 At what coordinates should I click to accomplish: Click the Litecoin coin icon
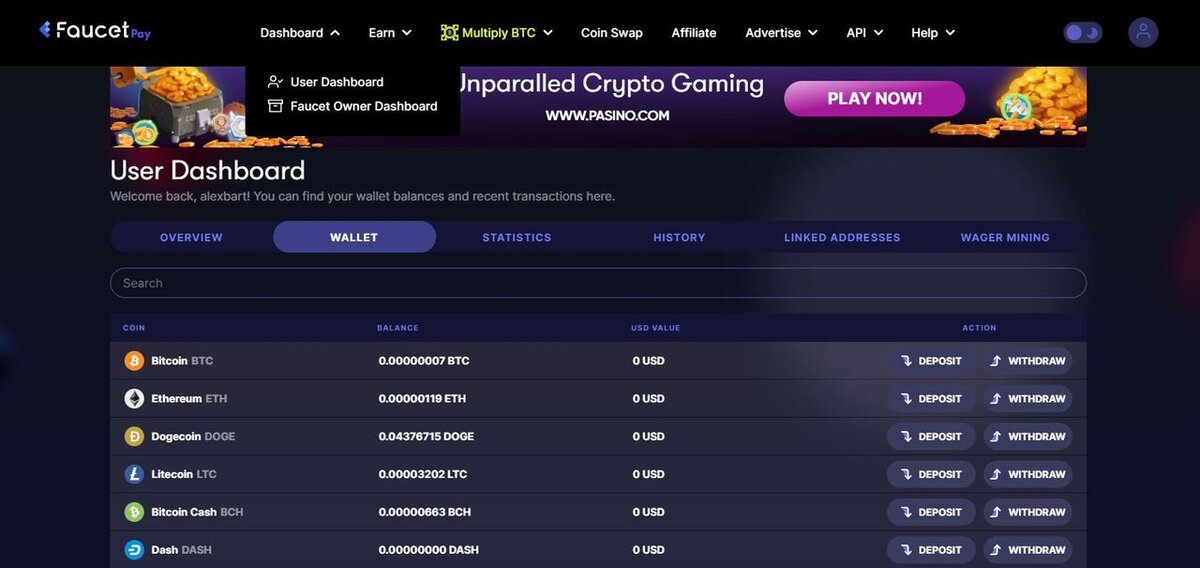(134, 475)
